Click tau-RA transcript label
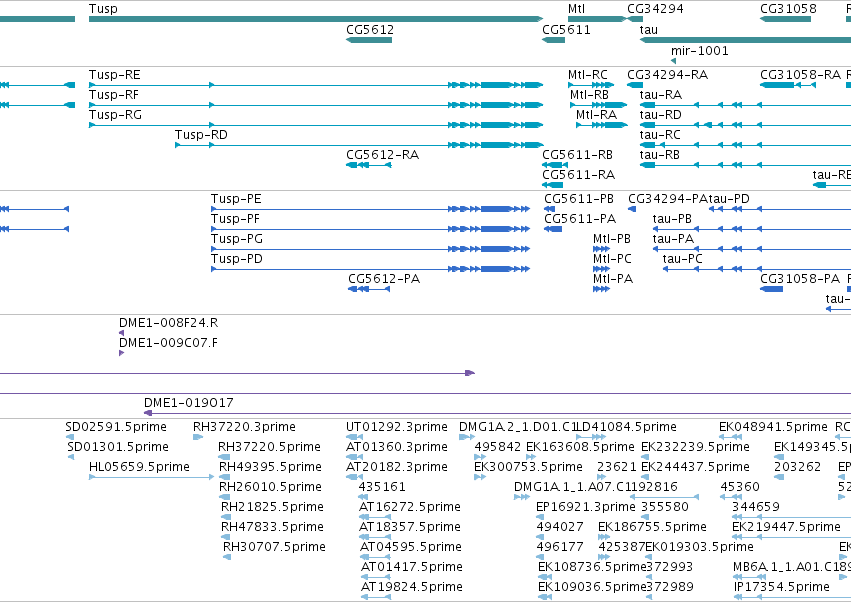 pyautogui.click(x=661, y=95)
